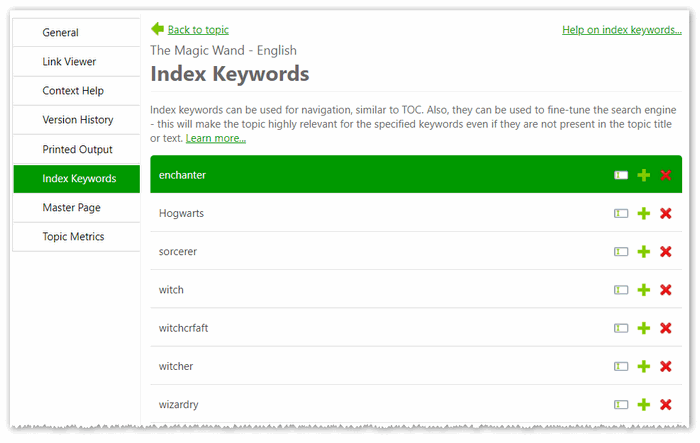Screen dimensions: 700x443
Task: Delete the wizardry keyword
Action: click(x=666, y=404)
